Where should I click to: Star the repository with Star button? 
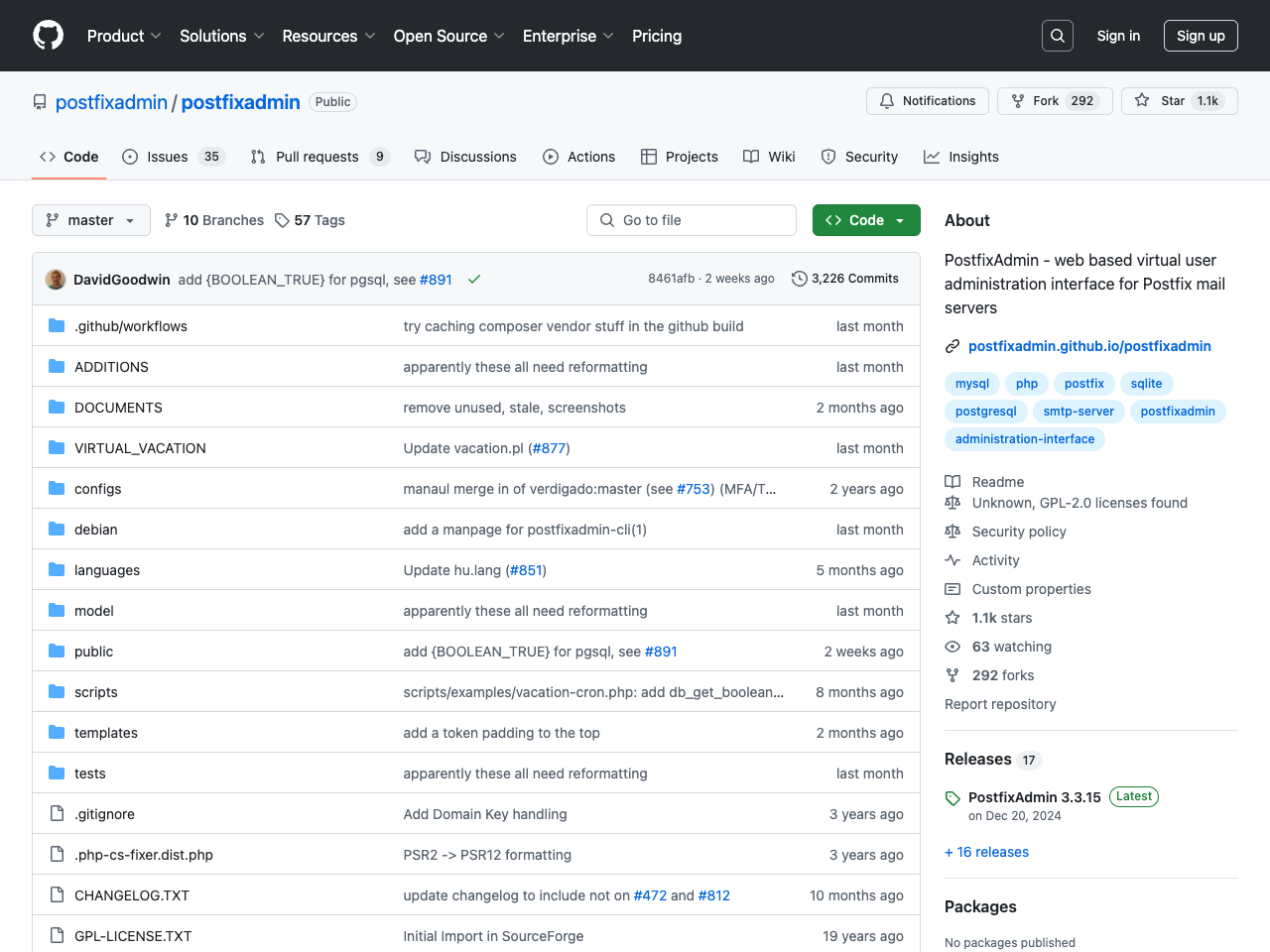[1179, 101]
